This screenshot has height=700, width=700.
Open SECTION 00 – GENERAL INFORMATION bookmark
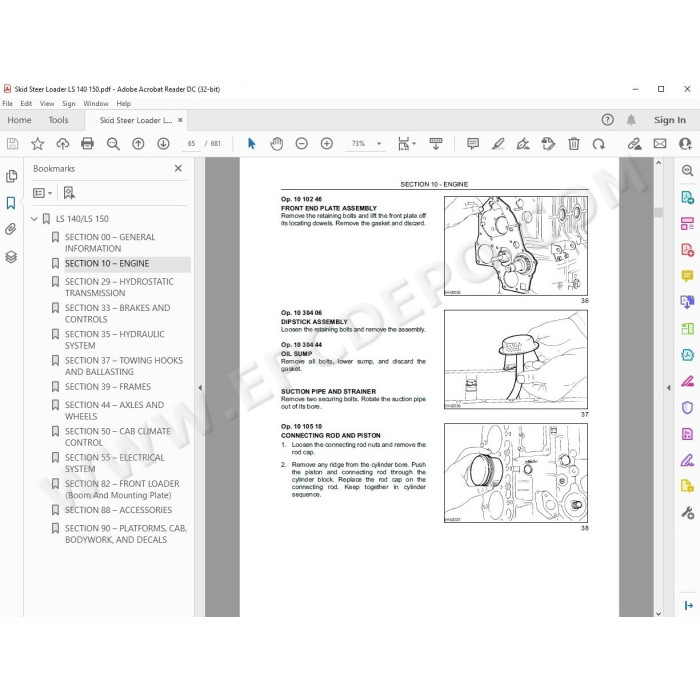pyautogui.click(x=110, y=242)
